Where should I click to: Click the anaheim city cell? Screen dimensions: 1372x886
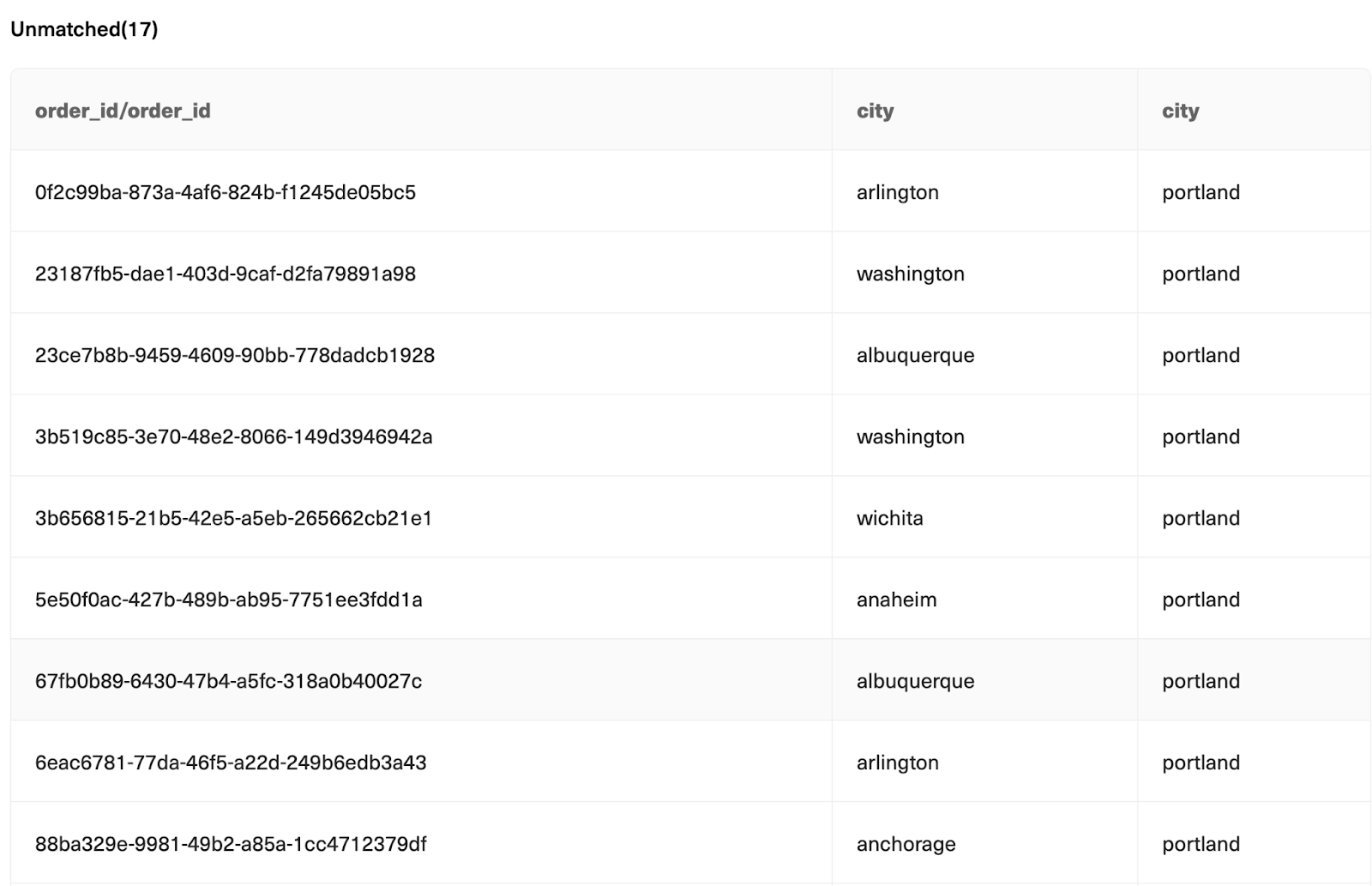point(896,600)
